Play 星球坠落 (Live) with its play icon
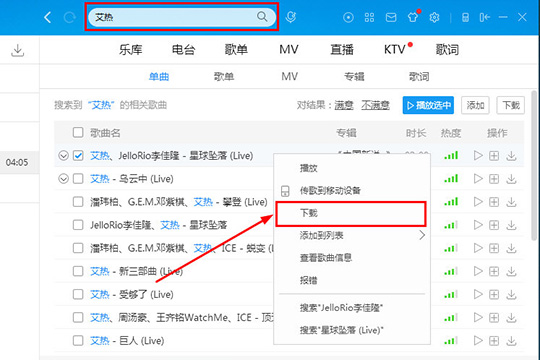 478,156
